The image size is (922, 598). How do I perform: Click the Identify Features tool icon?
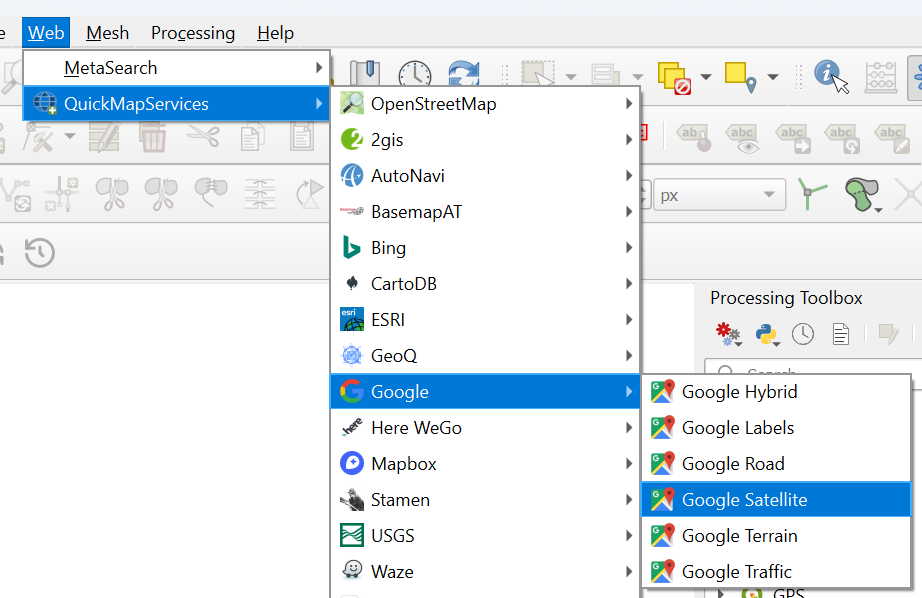(x=829, y=75)
